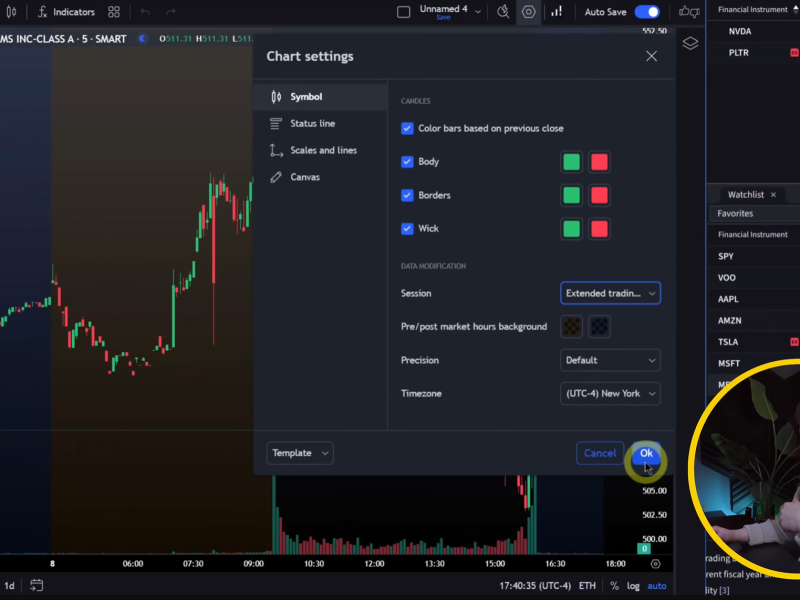This screenshot has height=600, width=800.
Task: Click the thumbs up feedback icon
Action: [689, 12]
